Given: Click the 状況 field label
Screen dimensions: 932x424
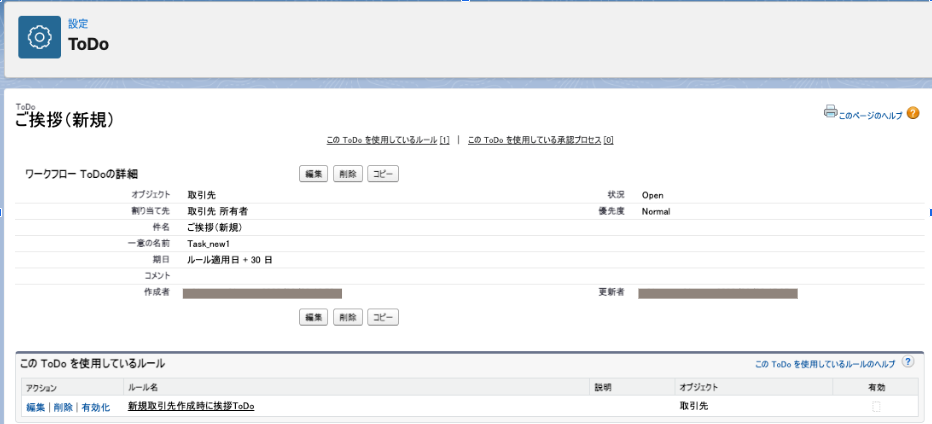Looking at the screenshot, I should tap(616, 195).
